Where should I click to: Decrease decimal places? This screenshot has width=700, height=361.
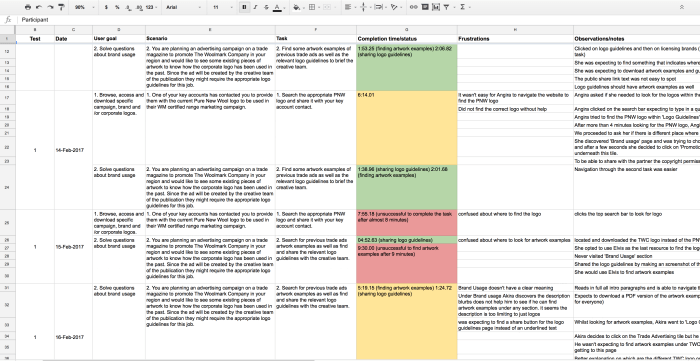click(128, 7)
